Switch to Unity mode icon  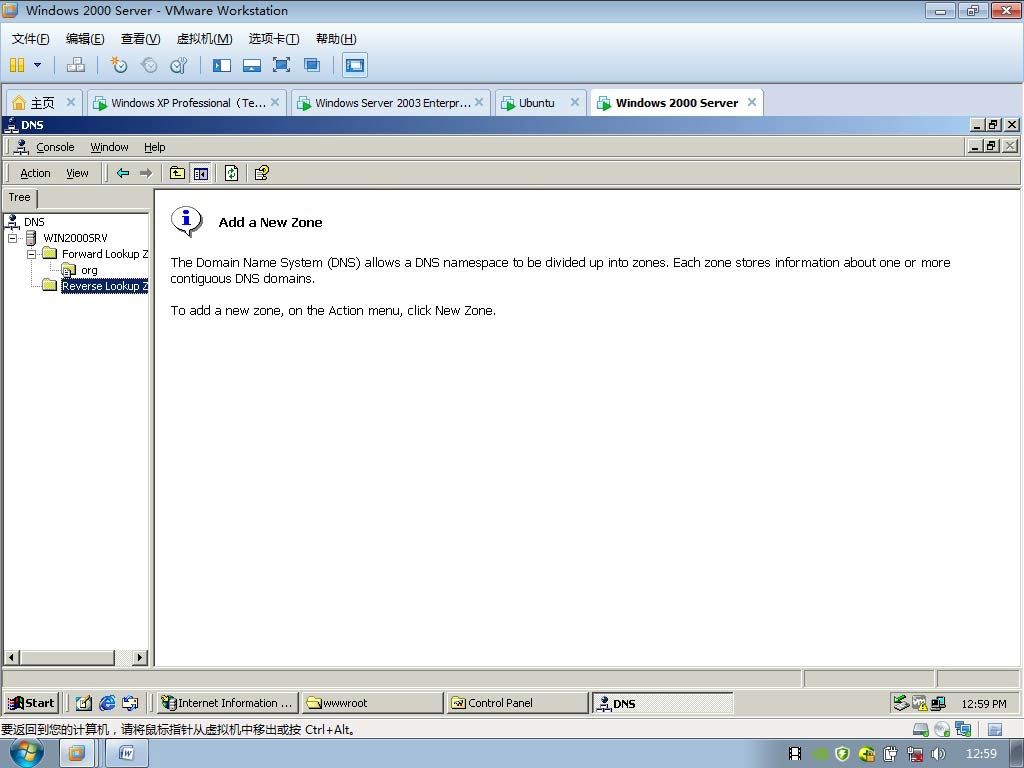[x=312, y=65]
